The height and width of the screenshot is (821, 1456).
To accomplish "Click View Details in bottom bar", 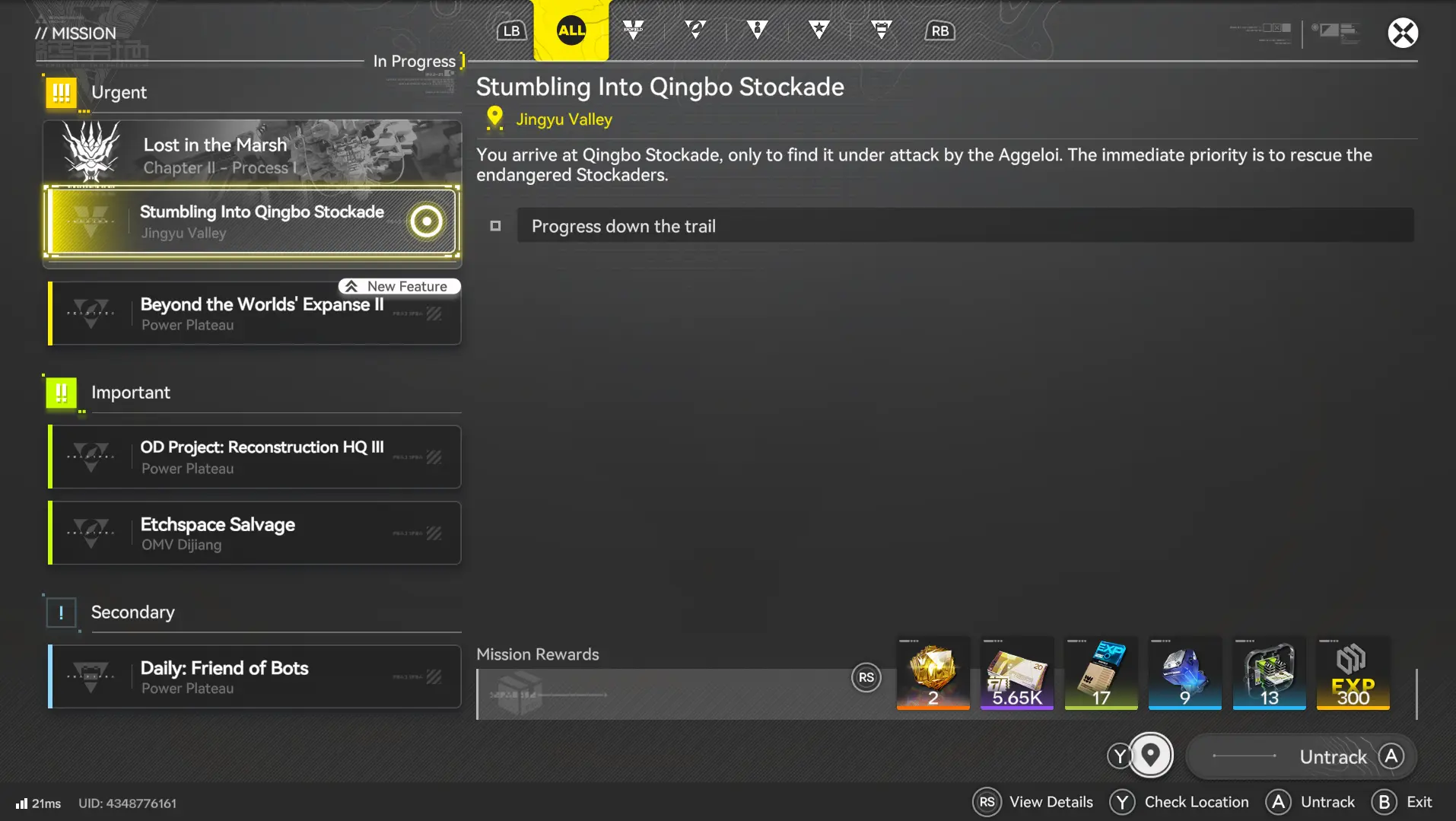I will (1033, 802).
